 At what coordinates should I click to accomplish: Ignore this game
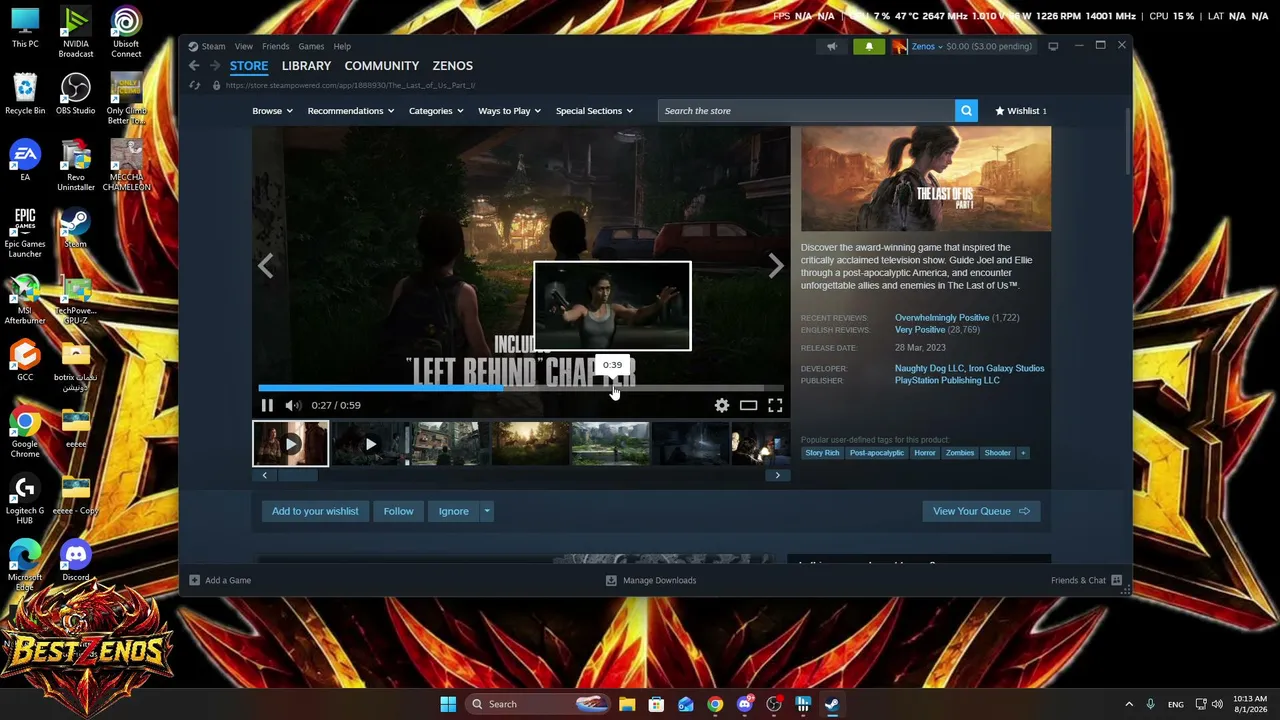453,511
